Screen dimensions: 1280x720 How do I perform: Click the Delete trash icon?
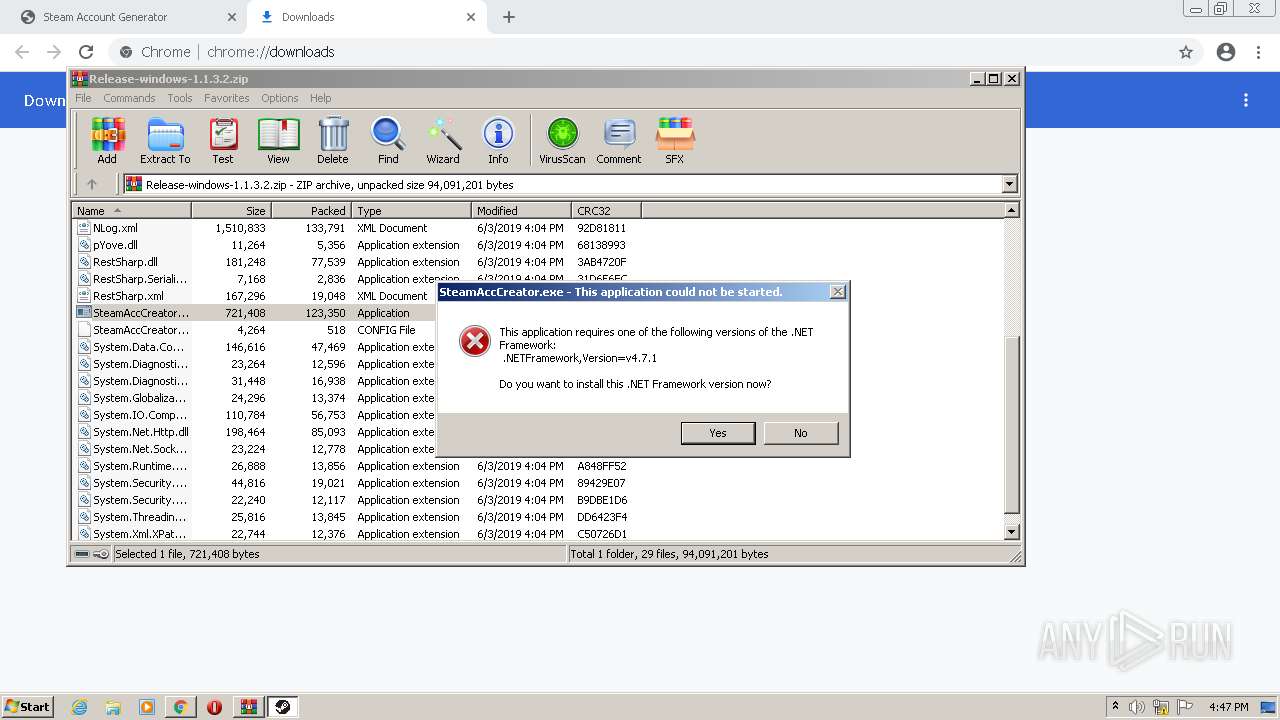click(x=333, y=140)
